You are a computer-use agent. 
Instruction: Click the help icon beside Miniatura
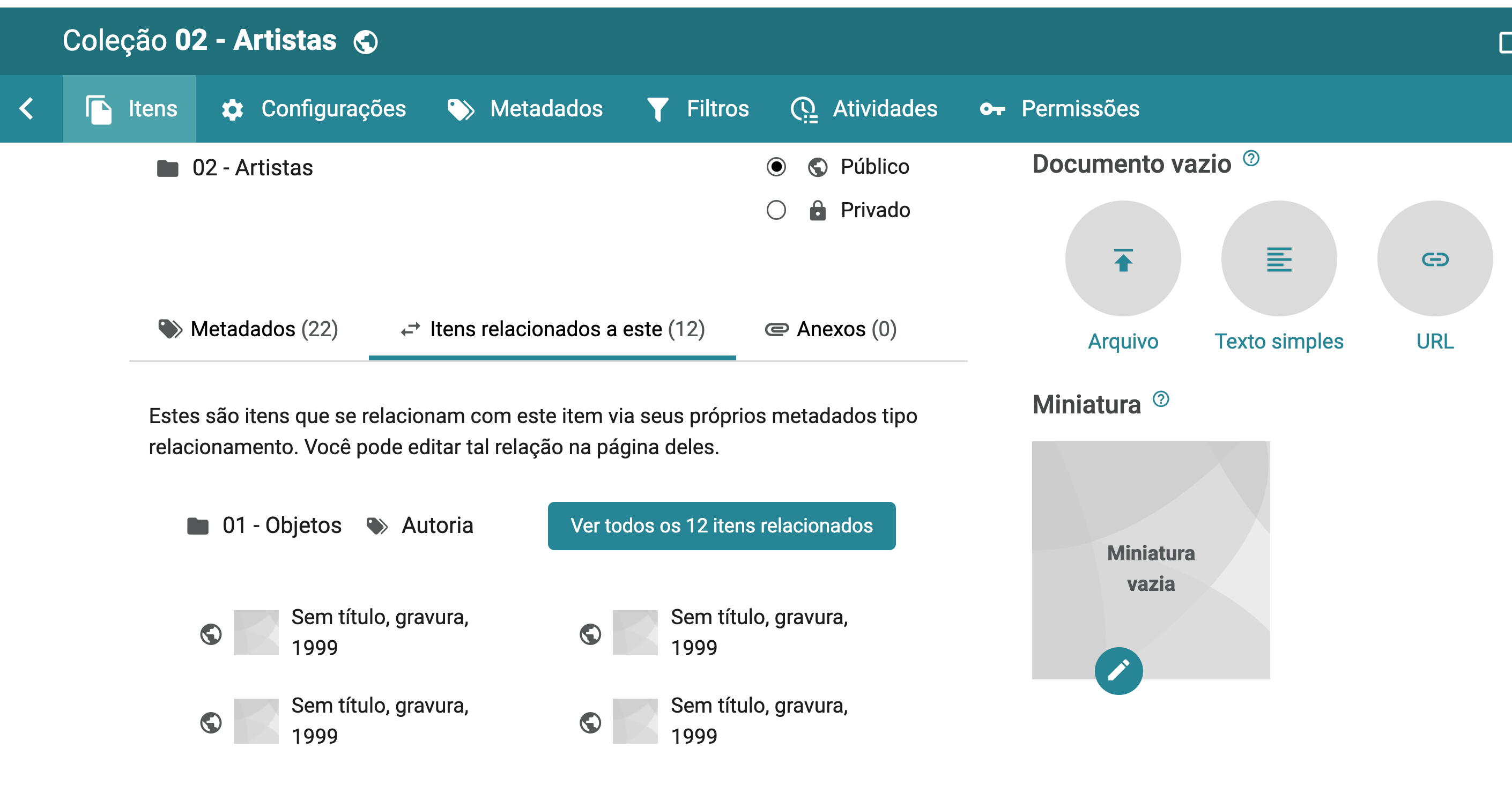(x=1160, y=399)
